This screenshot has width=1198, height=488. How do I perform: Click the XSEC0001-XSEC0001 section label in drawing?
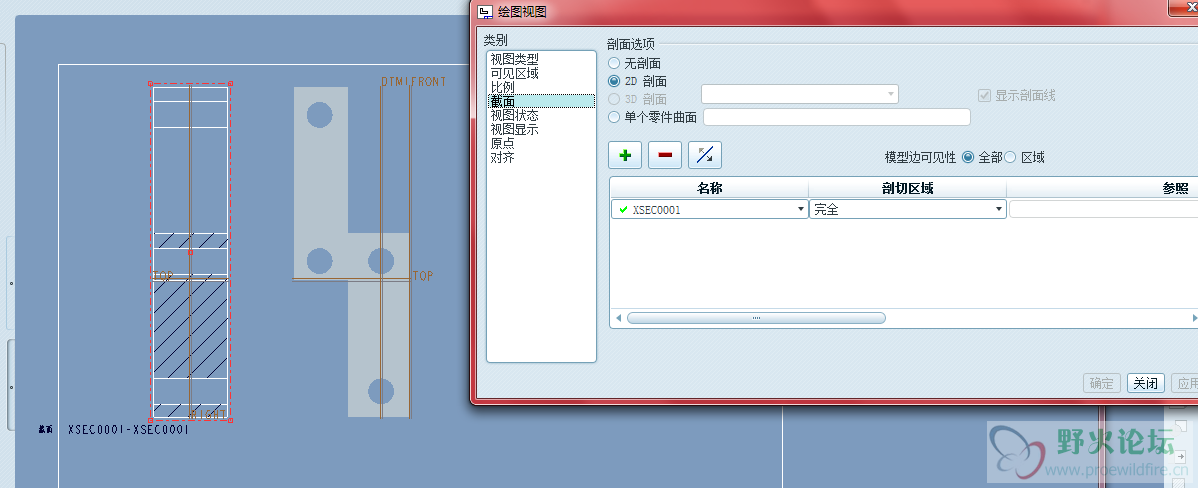(x=128, y=430)
